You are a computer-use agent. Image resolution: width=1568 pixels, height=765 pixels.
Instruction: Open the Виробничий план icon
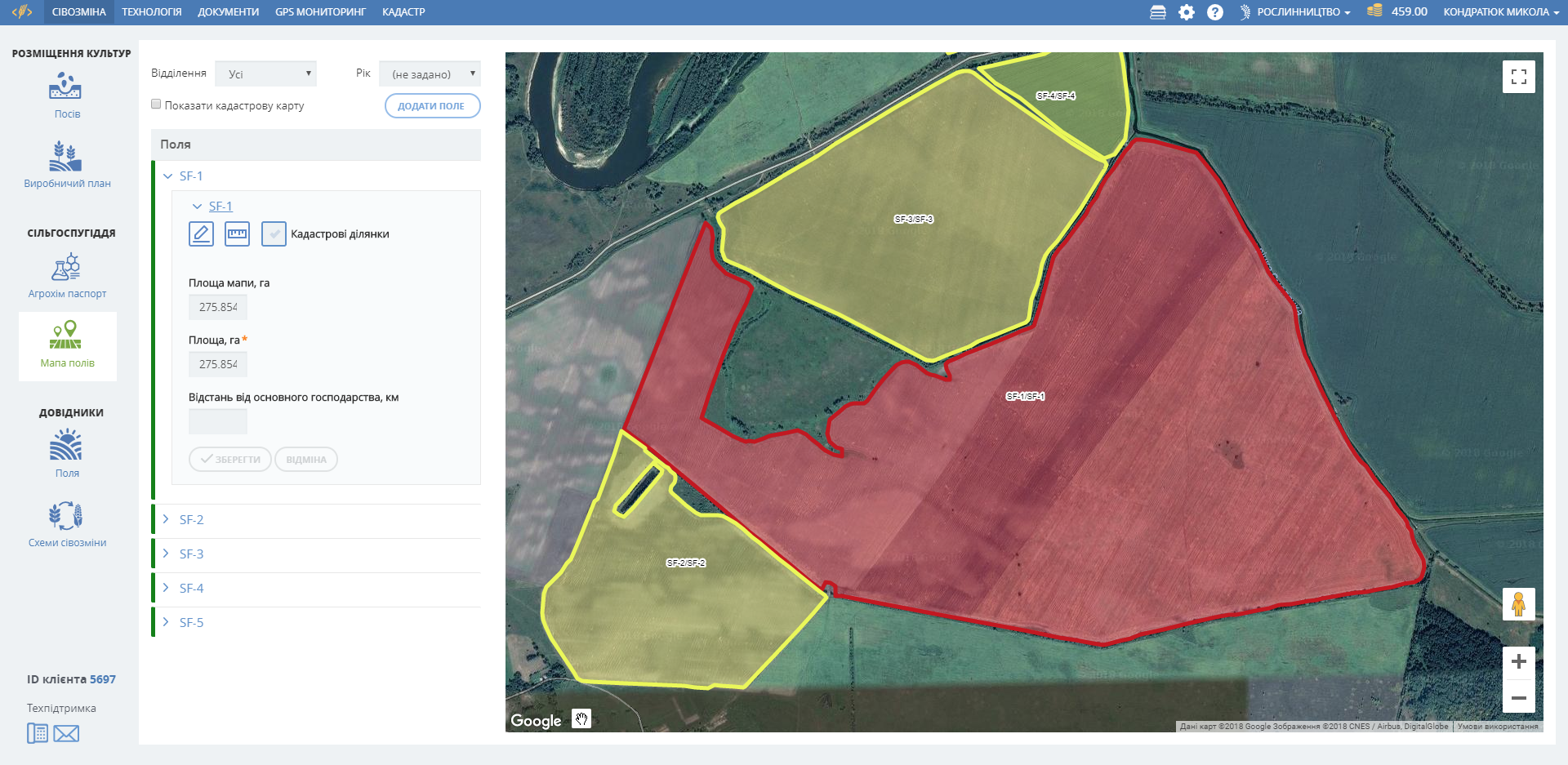tap(65, 156)
